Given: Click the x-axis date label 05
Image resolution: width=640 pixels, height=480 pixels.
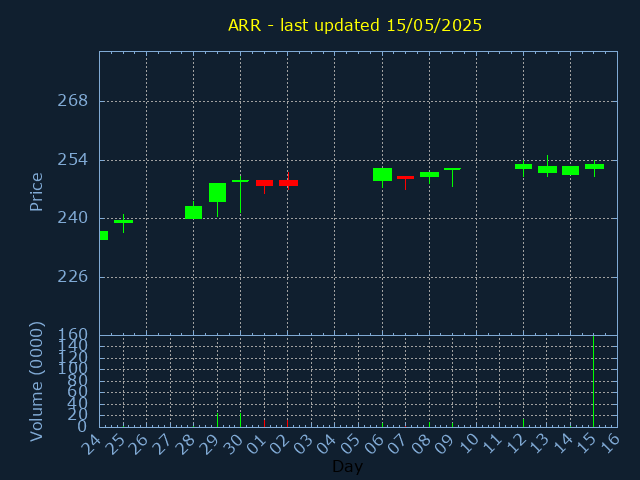Looking at the screenshot, I should pyautogui.click(x=351, y=443).
